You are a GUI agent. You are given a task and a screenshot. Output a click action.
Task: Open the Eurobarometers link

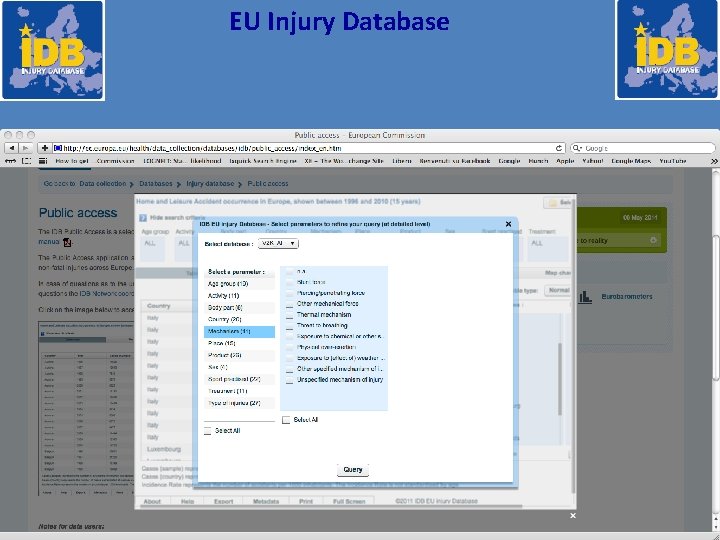(x=627, y=297)
